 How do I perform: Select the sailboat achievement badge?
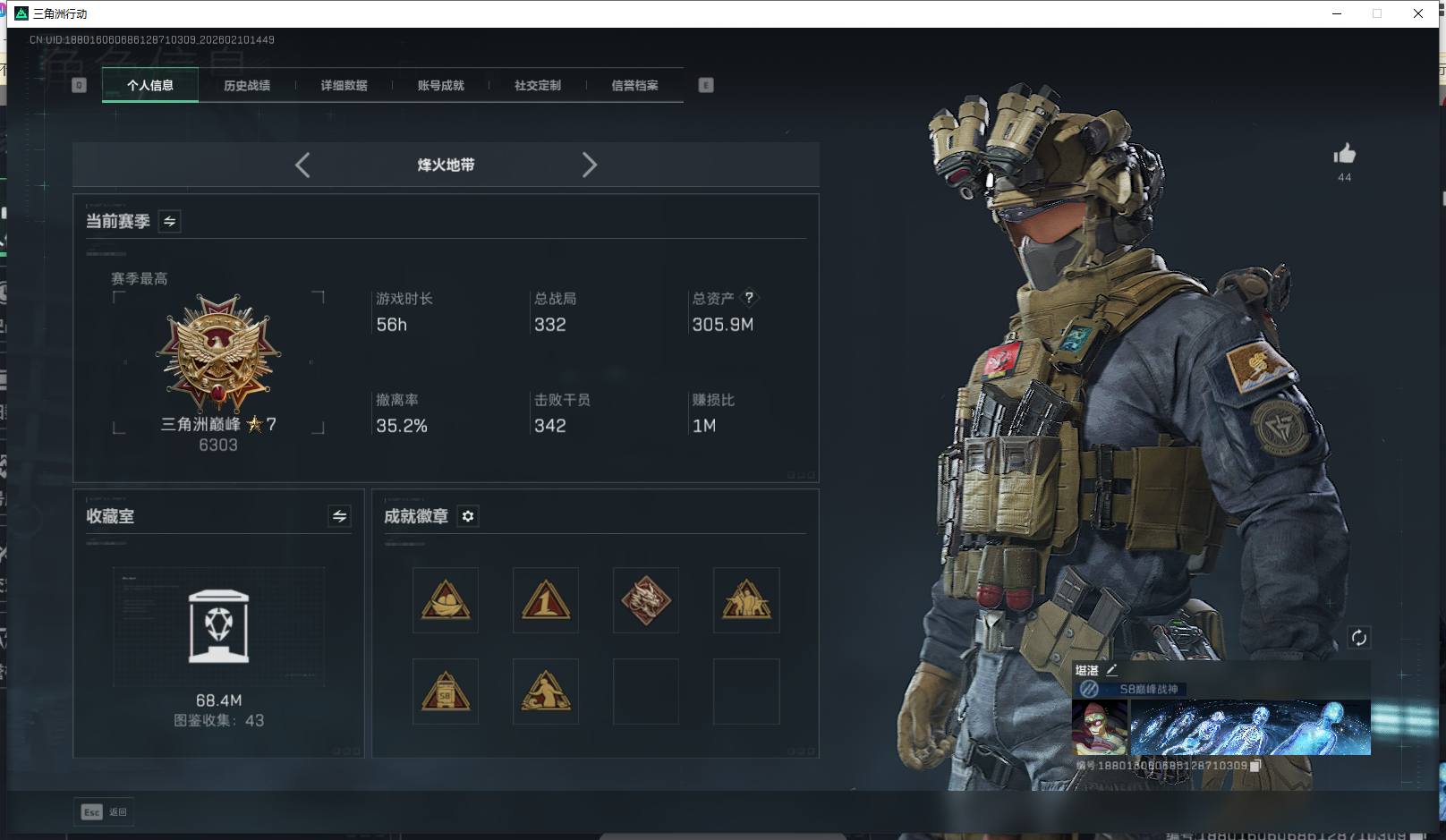[x=446, y=600]
